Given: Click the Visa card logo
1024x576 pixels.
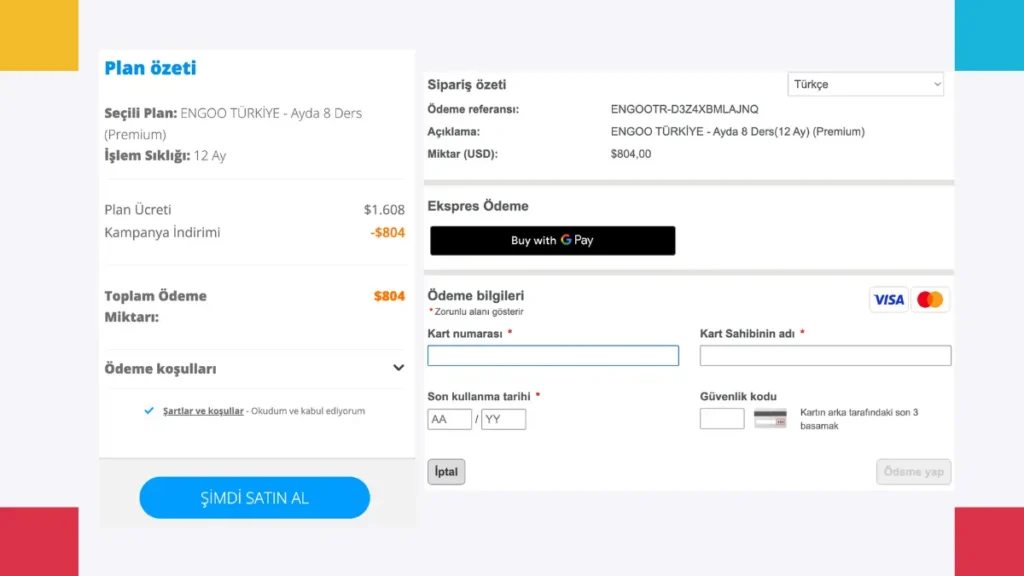Looking at the screenshot, I should click(x=888, y=300).
